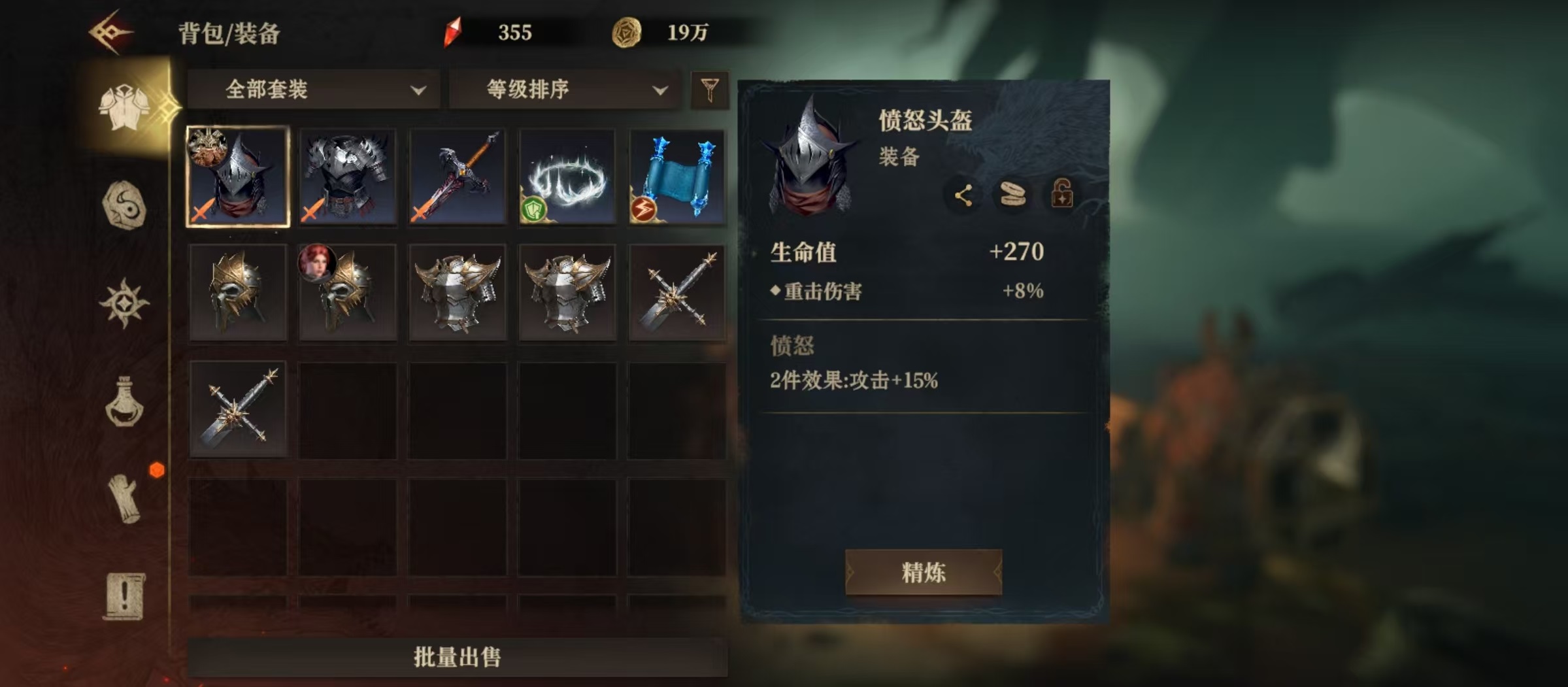Share the 愤怒头盔 item
Image resolution: width=1568 pixels, height=687 pixels.
(x=963, y=195)
